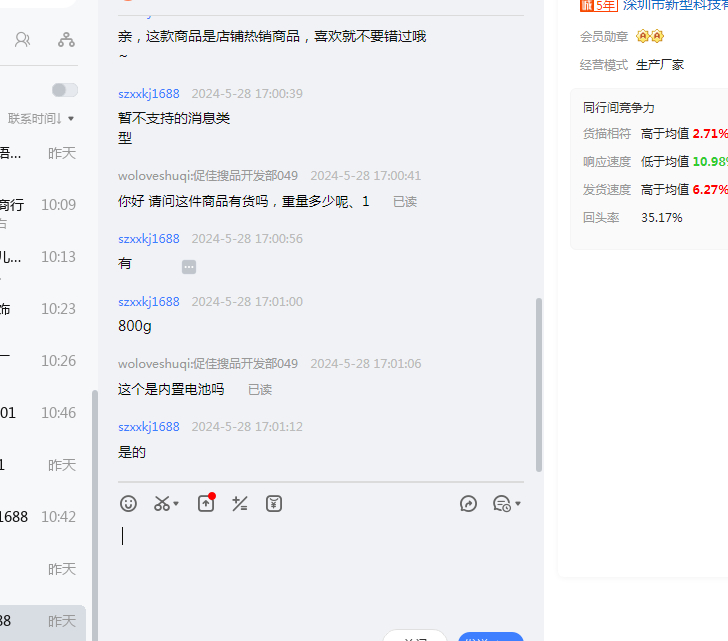
Task: Click the file upload icon with red dot
Action: tap(205, 504)
